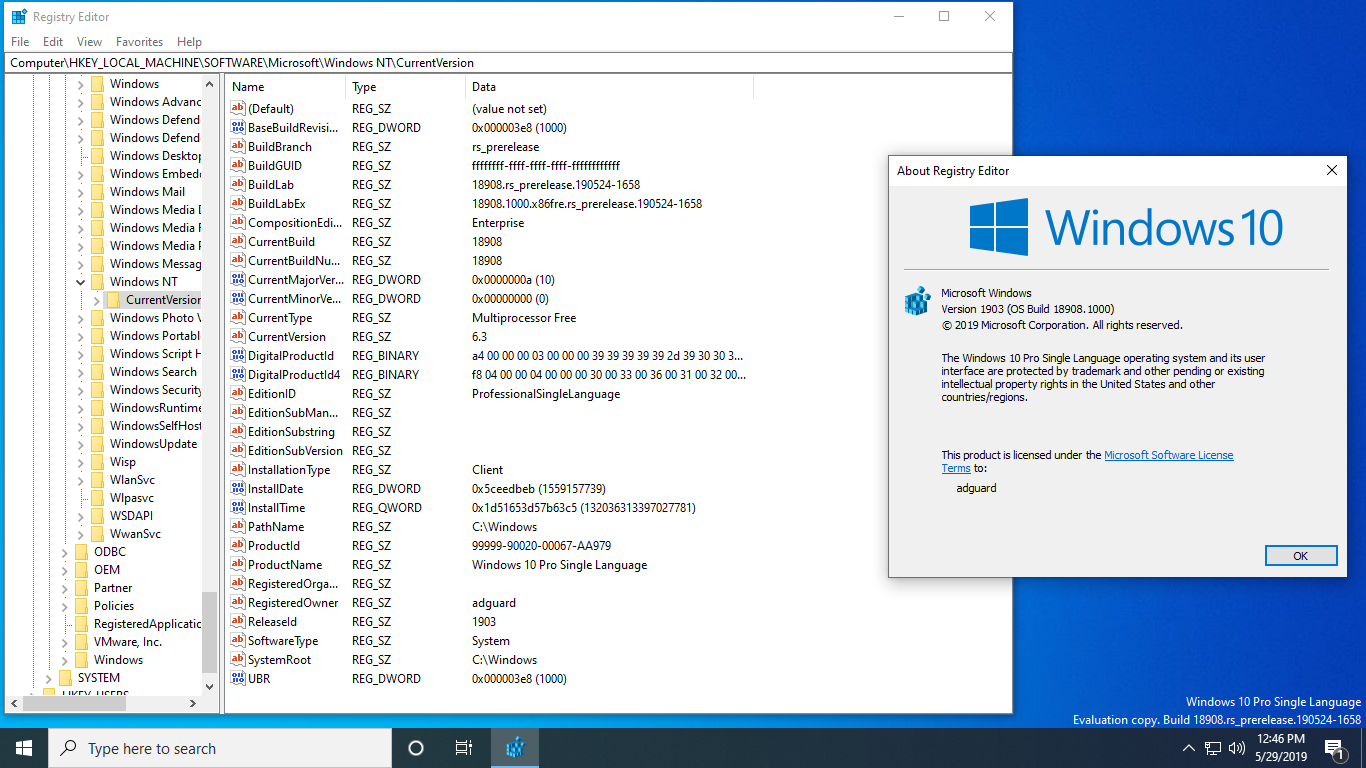
Task: Expand the Windows Search key
Action: pos(81,372)
